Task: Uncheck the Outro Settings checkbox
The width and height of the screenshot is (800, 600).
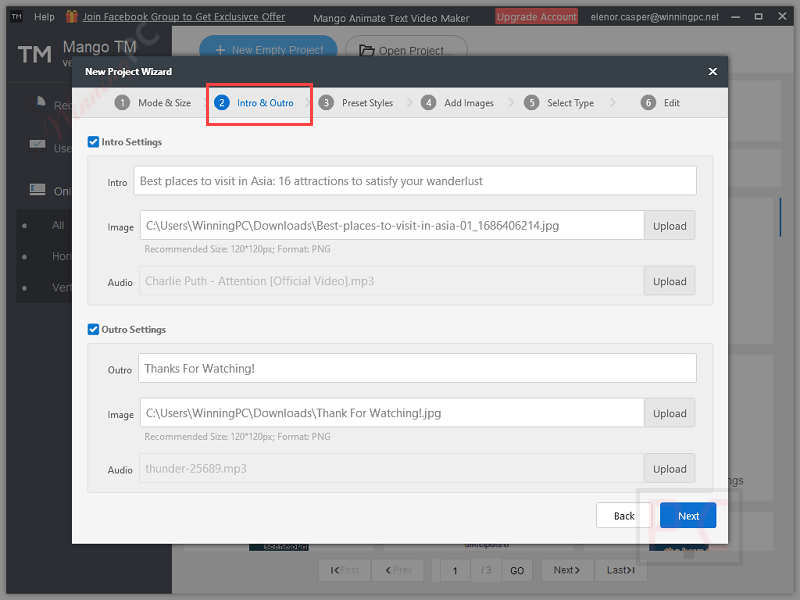Action: (x=93, y=329)
